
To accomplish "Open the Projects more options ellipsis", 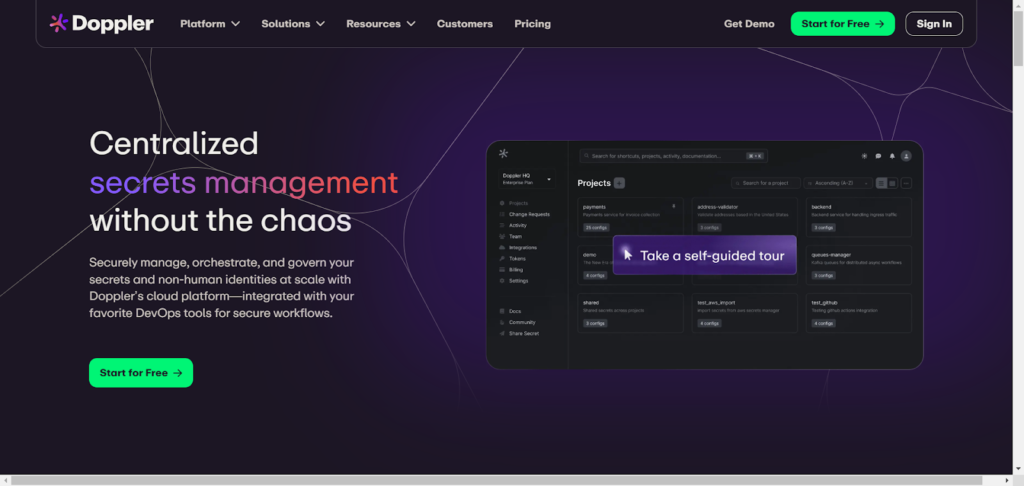I will [x=906, y=184].
